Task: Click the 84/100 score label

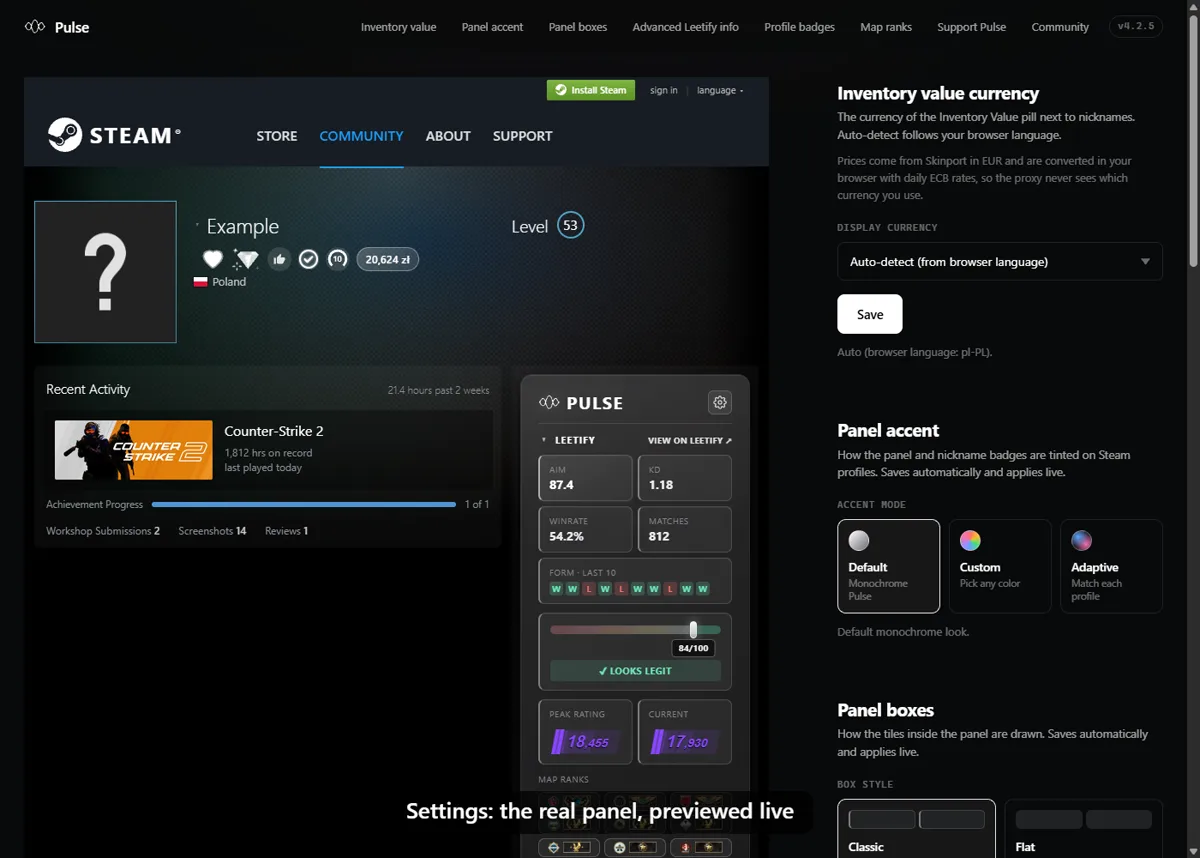Action: [693, 648]
